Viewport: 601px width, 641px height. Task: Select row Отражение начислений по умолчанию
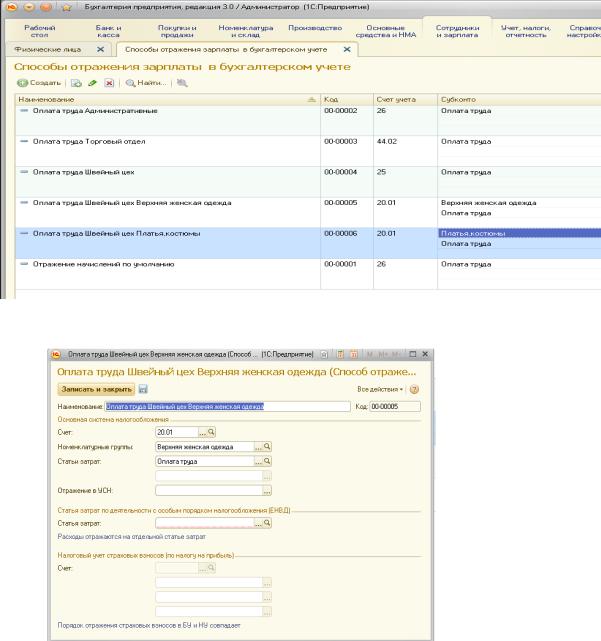pos(308,273)
